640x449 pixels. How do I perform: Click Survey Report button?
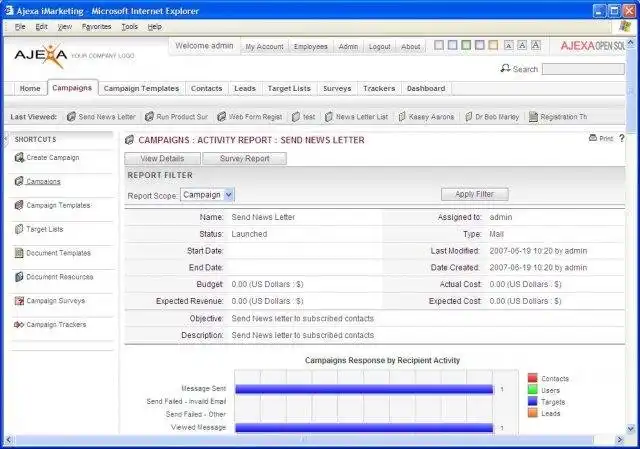tap(244, 158)
